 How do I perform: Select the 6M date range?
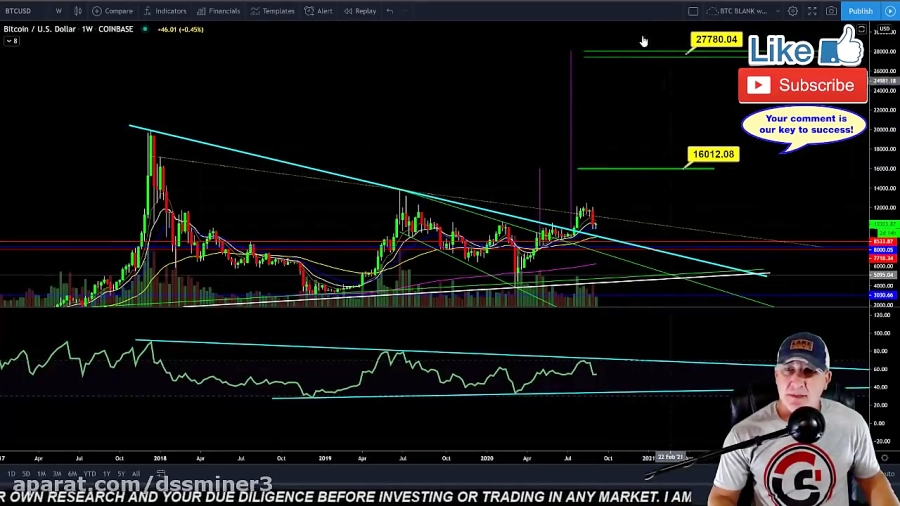(x=72, y=474)
